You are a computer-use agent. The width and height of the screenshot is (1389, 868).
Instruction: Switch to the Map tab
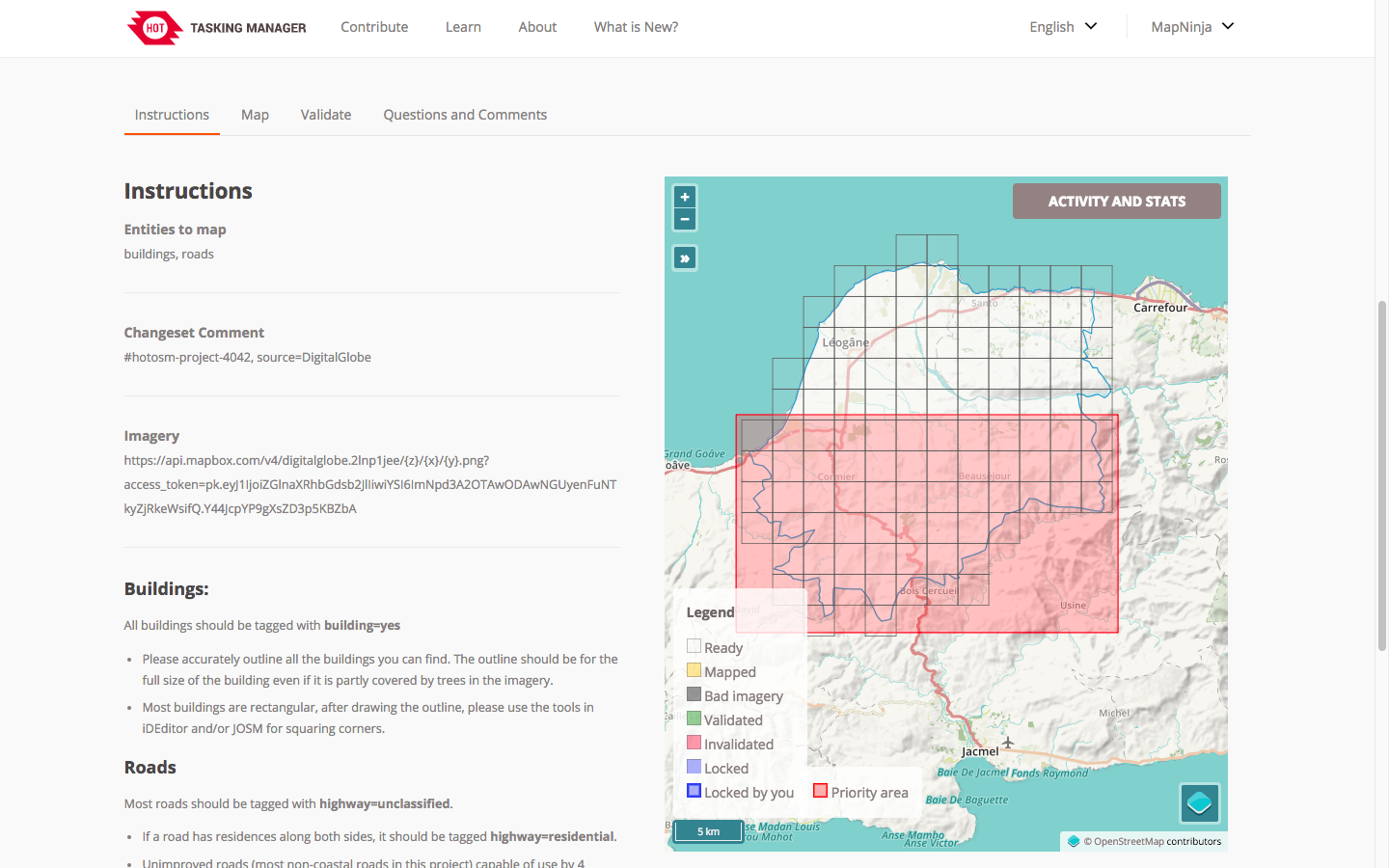coord(255,115)
